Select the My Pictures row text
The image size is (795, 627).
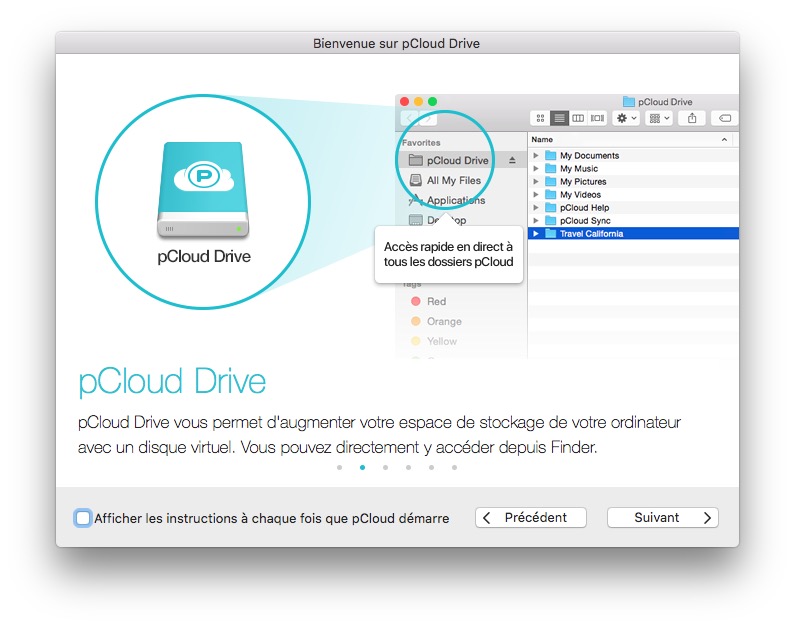583,181
